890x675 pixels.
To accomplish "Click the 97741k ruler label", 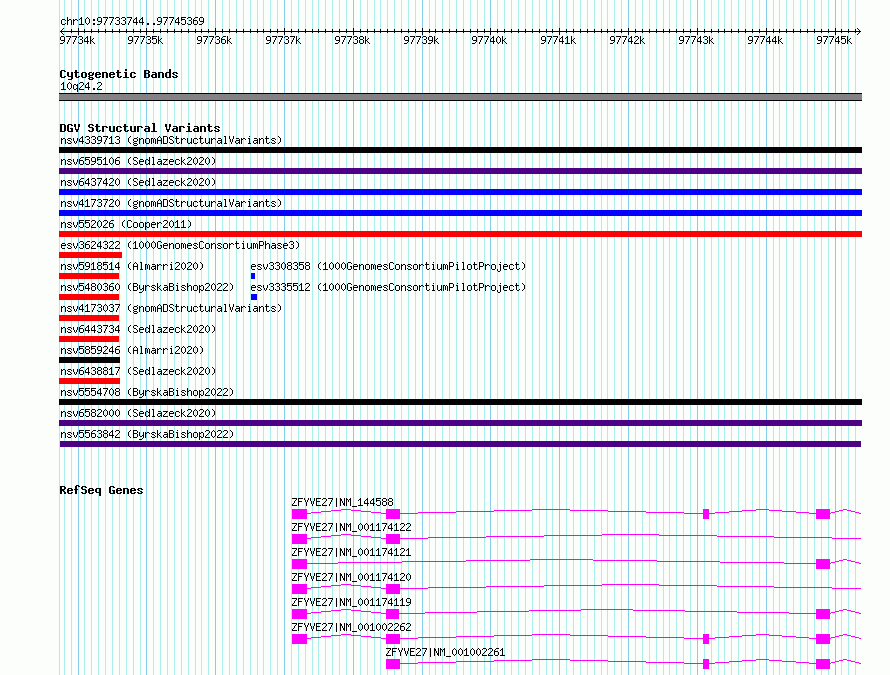I will (x=558, y=40).
